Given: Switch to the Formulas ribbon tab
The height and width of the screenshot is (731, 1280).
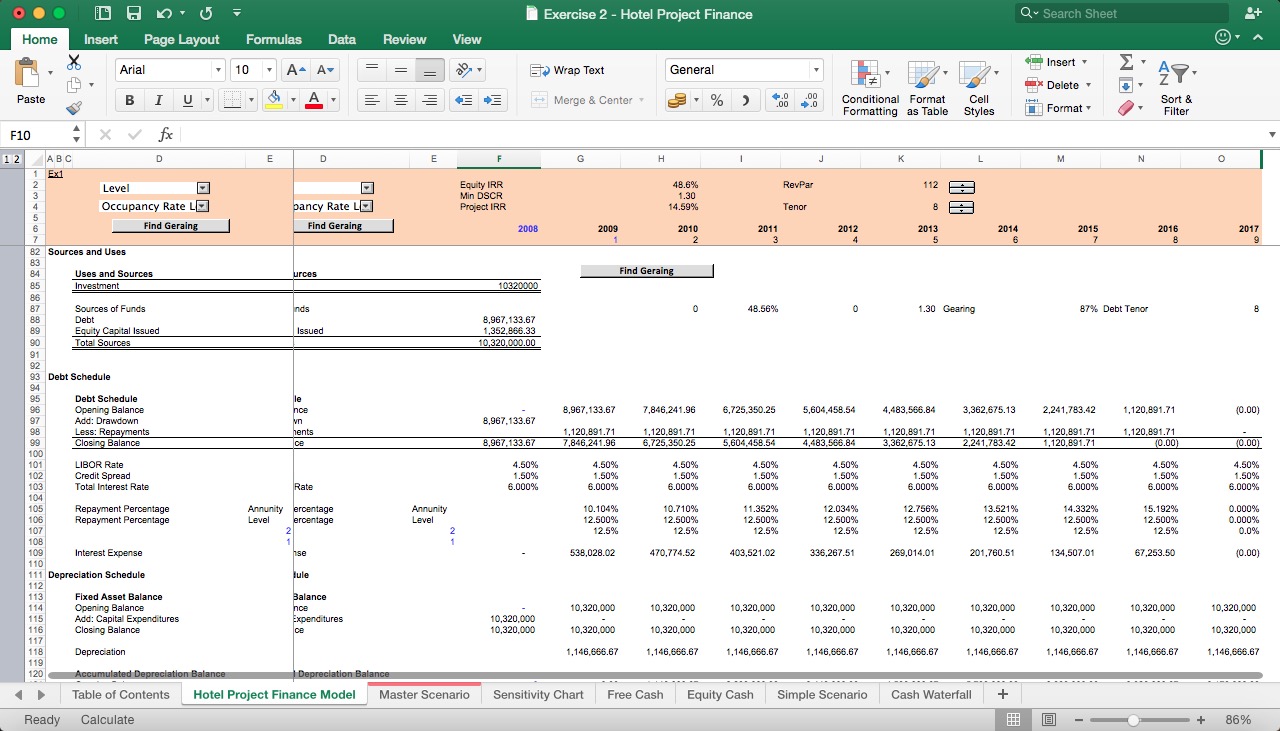Looking at the screenshot, I should point(273,40).
